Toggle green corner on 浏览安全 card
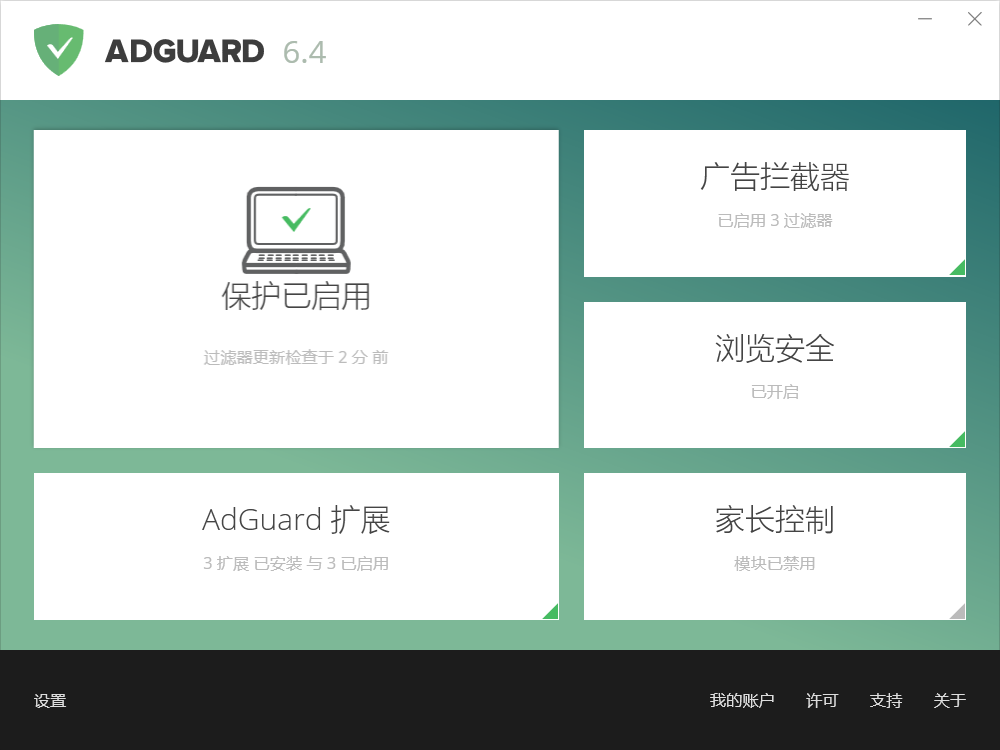Image resolution: width=1000 pixels, height=750 pixels. [957, 439]
